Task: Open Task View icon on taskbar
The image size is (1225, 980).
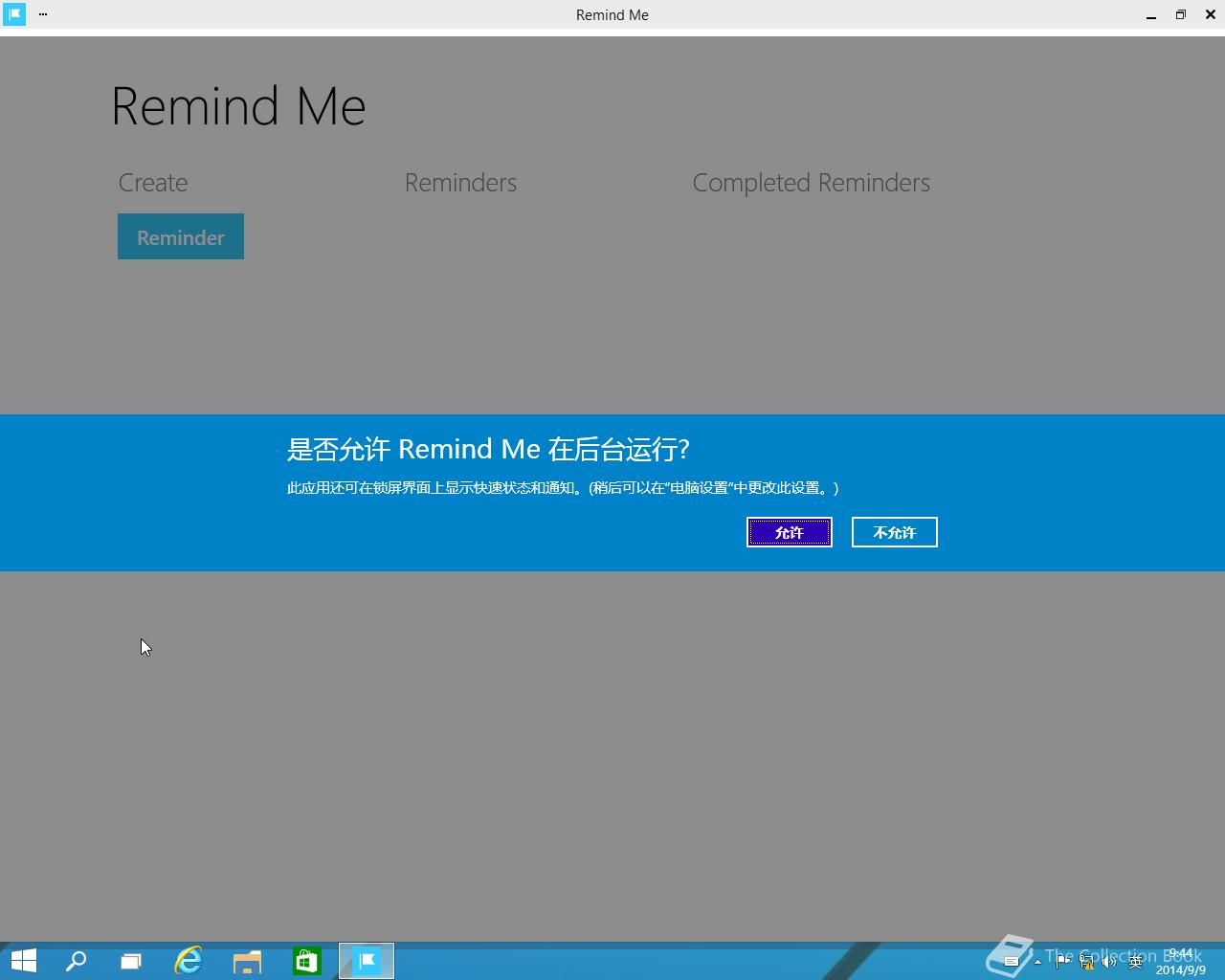Action: 131,961
